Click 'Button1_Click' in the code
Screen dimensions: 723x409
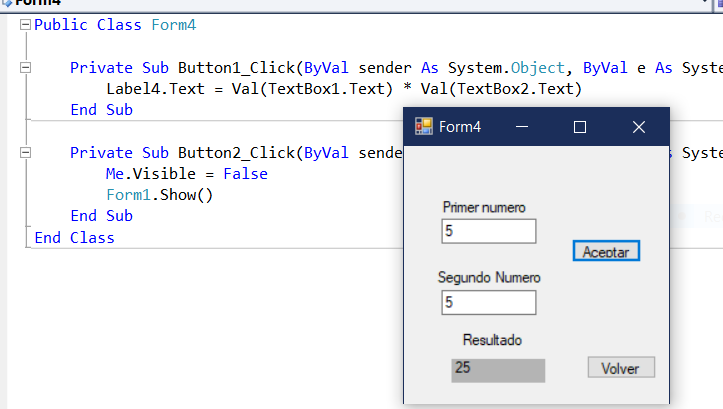click(237, 68)
